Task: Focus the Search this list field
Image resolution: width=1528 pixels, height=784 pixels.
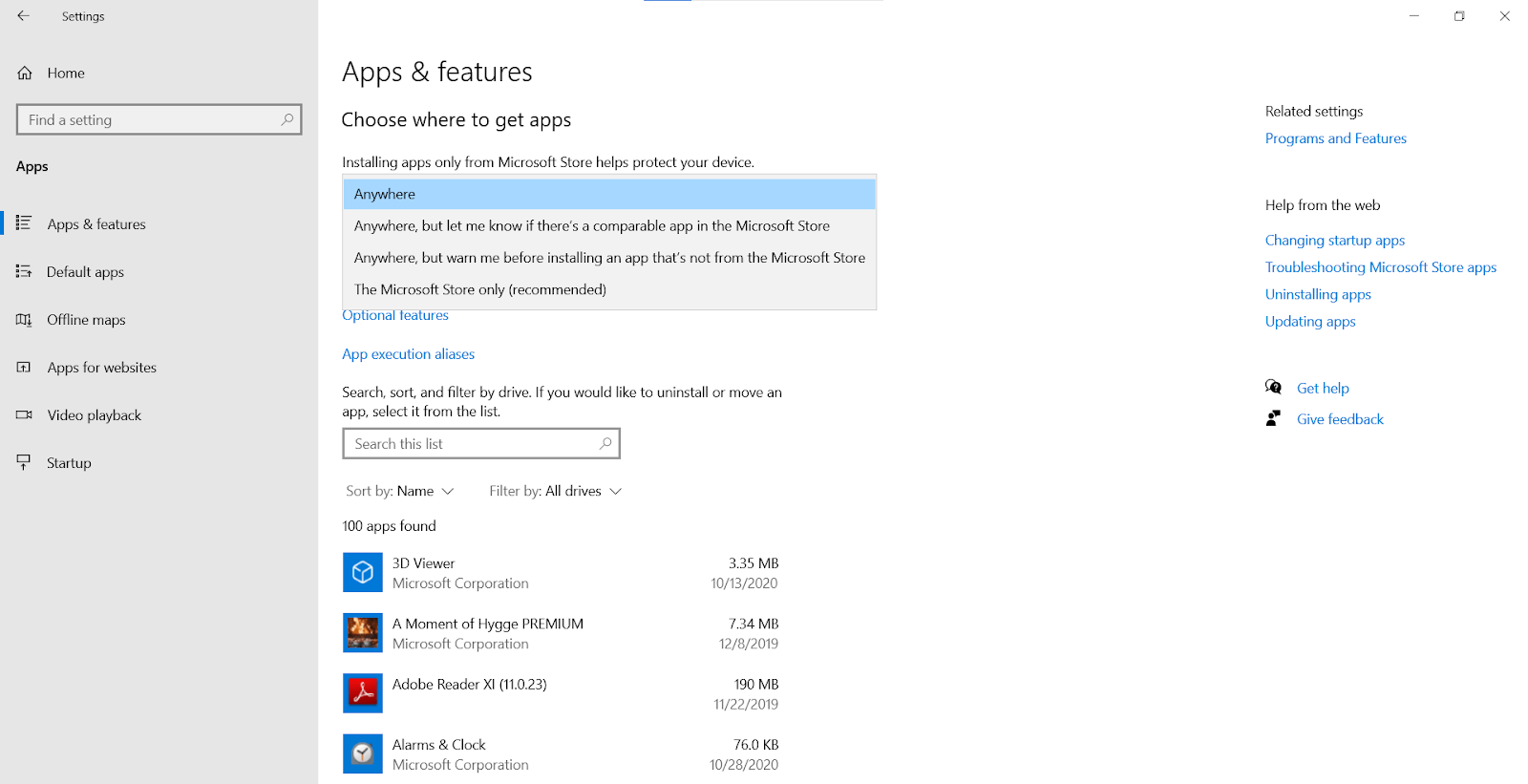Action: (x=481, y=443)
